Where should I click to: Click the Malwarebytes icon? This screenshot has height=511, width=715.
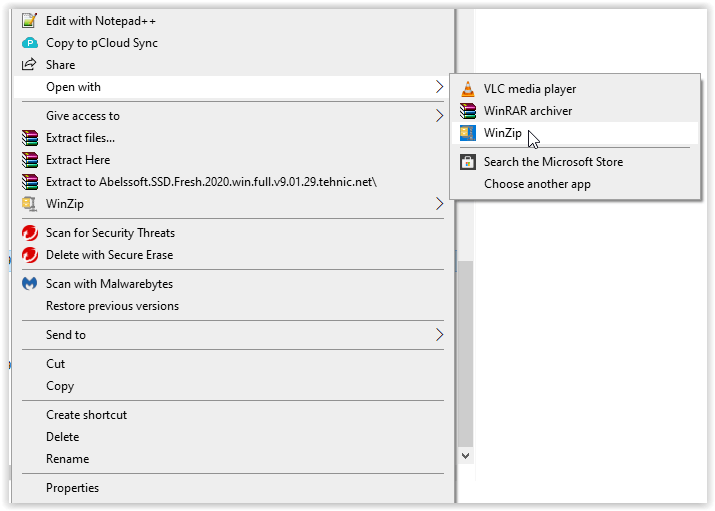(30, 284)
